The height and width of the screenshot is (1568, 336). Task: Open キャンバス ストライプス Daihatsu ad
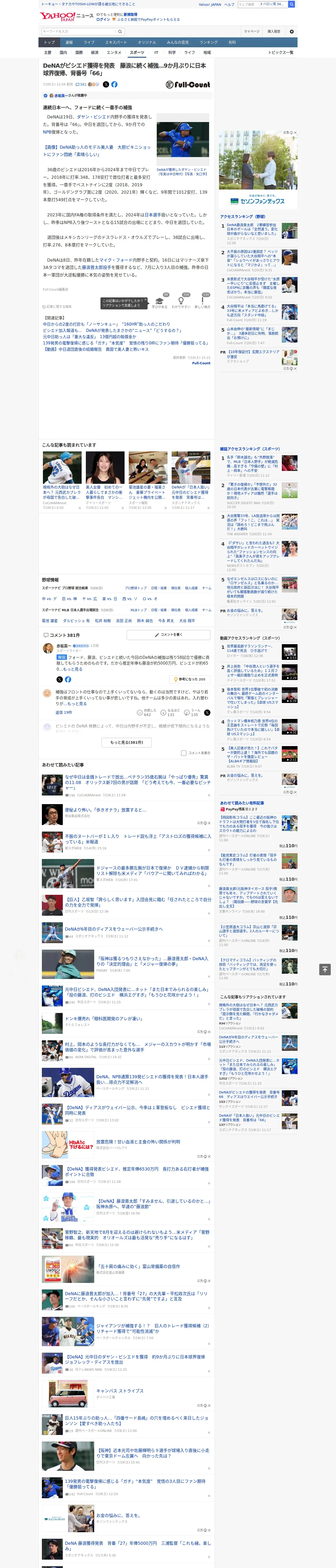coord(120,1391)
